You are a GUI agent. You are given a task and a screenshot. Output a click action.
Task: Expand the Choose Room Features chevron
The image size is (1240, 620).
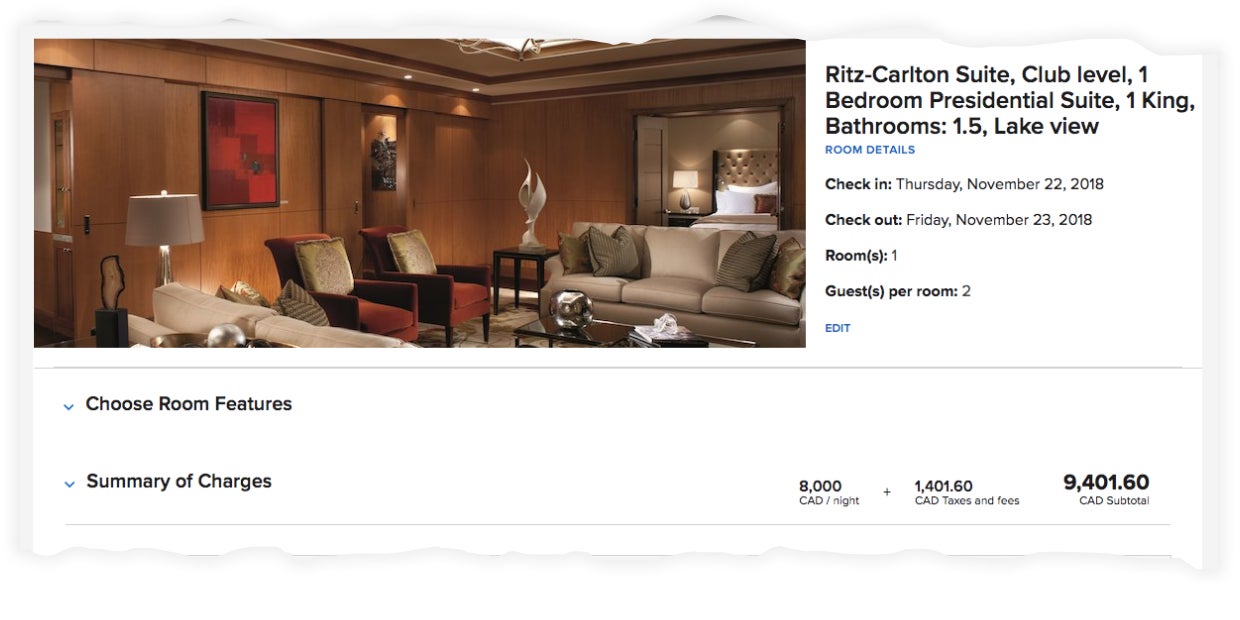coord(69,407)
